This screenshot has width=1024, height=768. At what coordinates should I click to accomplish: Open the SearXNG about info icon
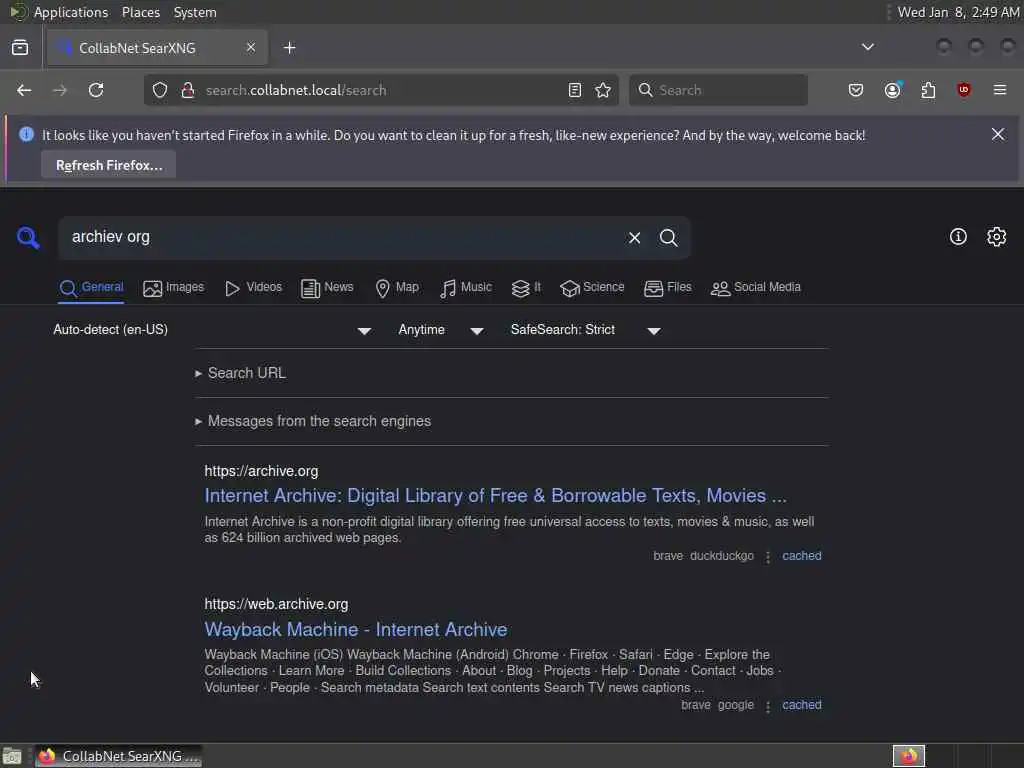958,236
